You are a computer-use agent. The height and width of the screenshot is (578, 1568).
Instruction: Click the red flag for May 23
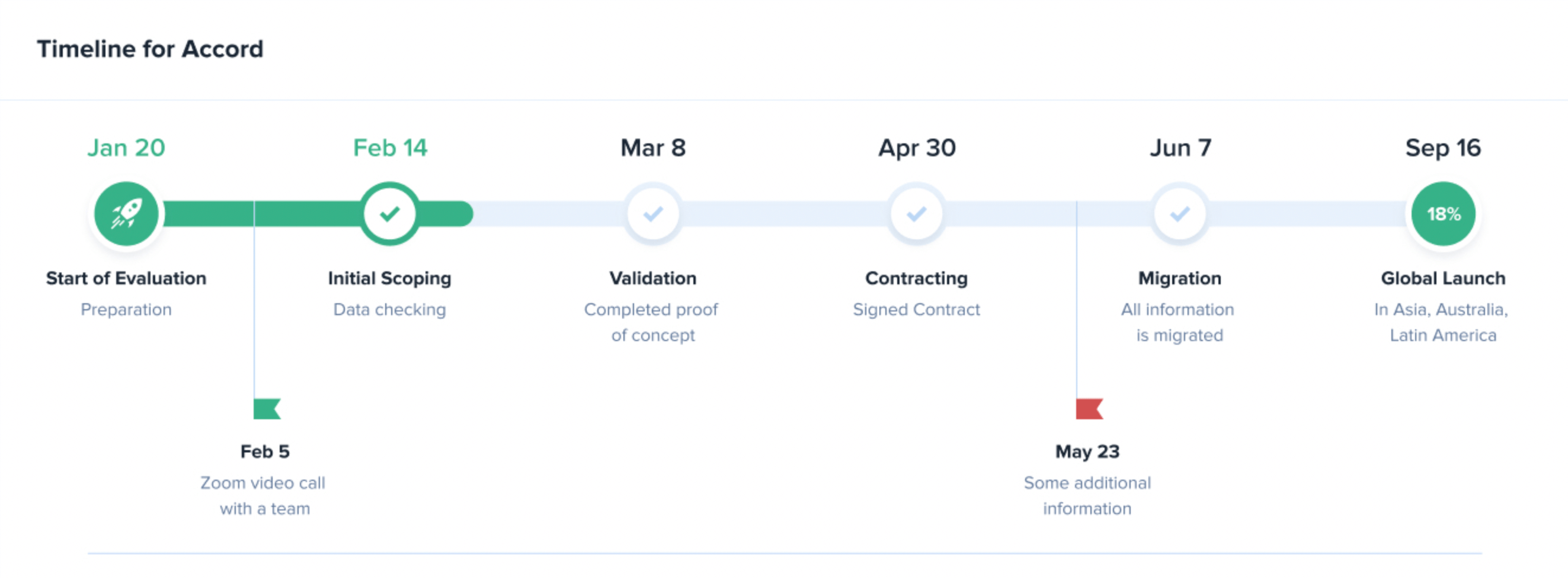coord(1089,409)
